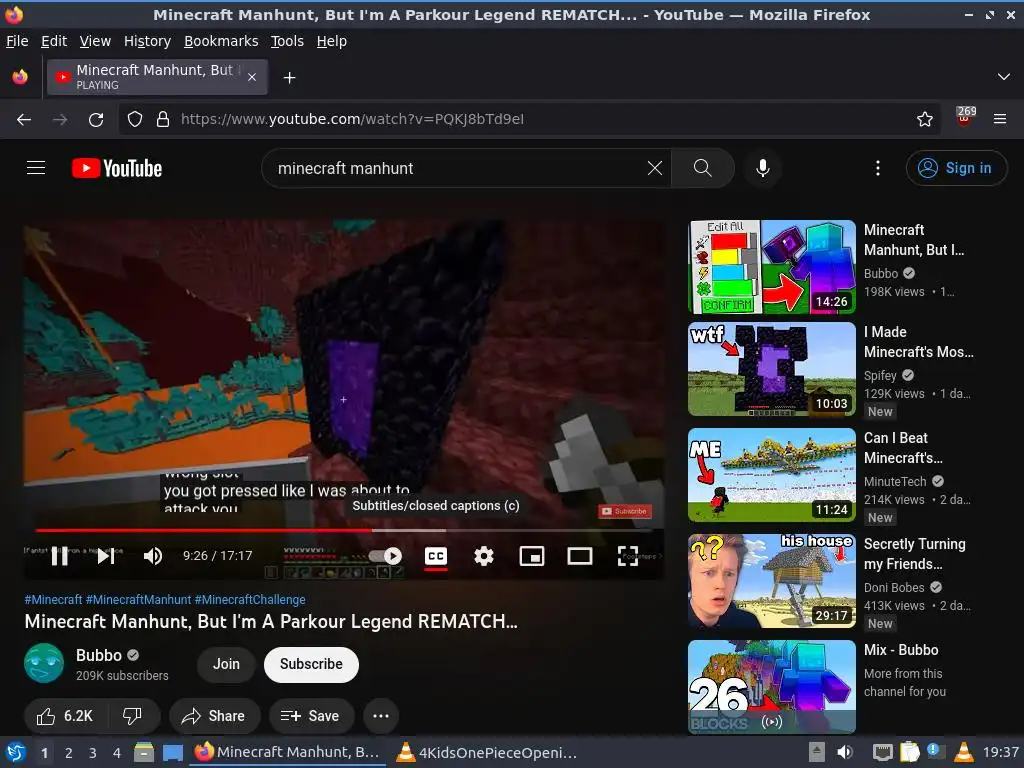Viewport: 1024px width, 768px height.
Task: Join Bubbo channel membership
Action: [x=226, y=664]
